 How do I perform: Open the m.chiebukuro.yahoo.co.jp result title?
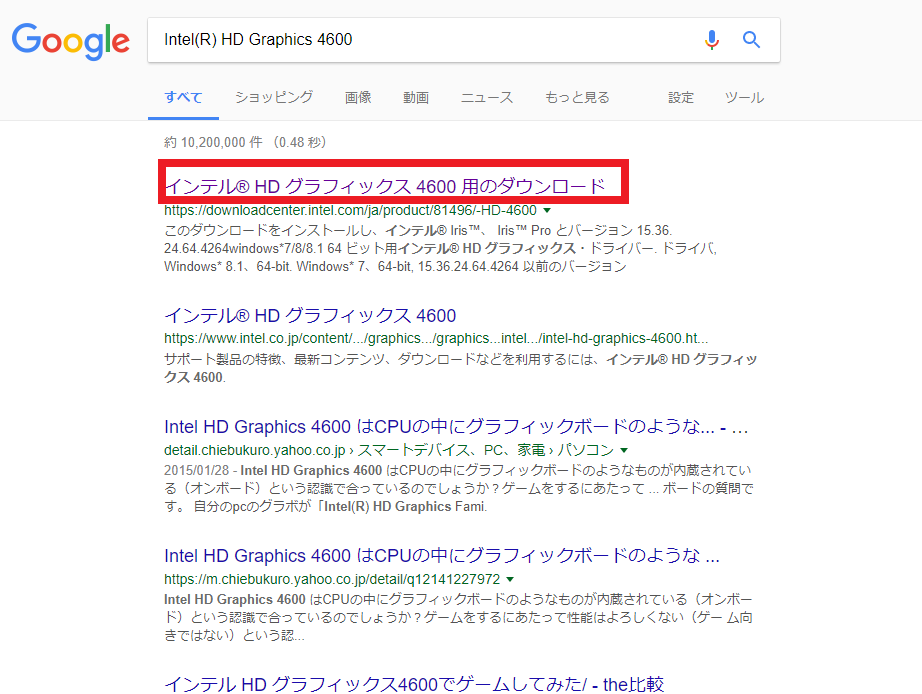point(442,556)
